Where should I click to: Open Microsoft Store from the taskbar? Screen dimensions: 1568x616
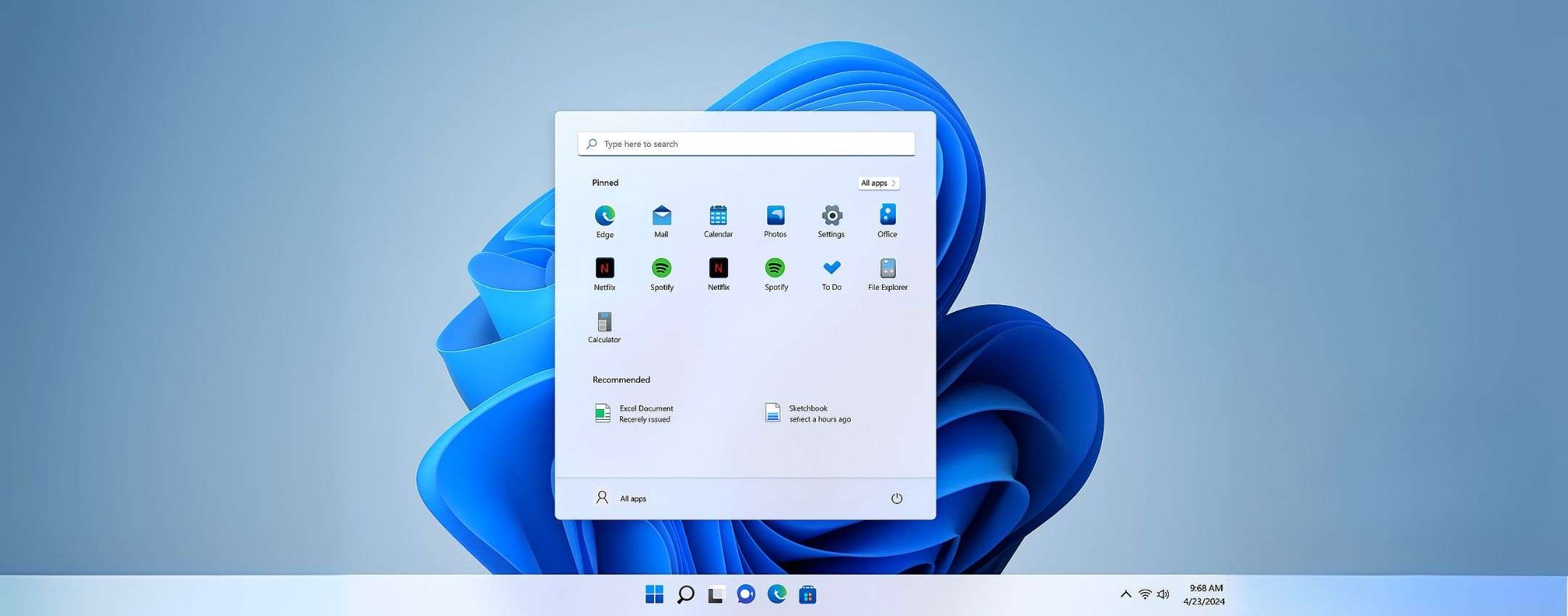(x=807, y=595)
